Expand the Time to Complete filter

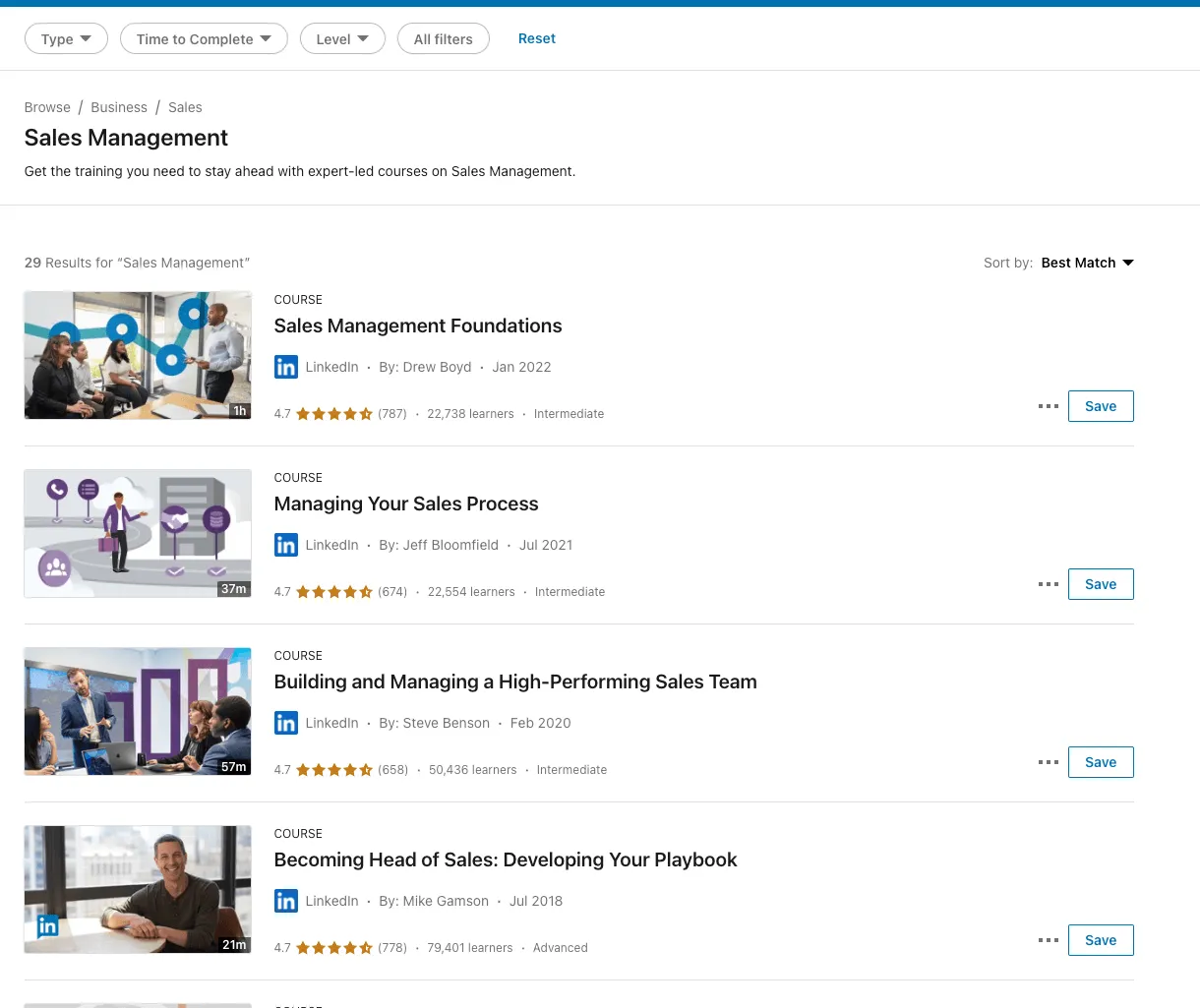pyautogui.click(x=203, y=38)
